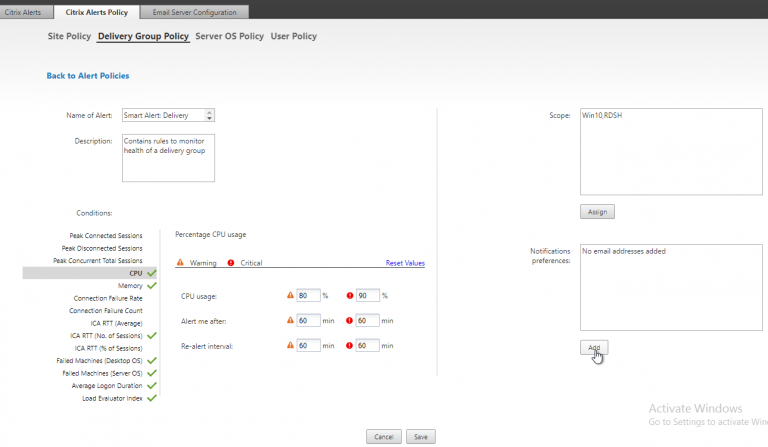The height and width of the screenshot is (447, 768).
Task: Select the Server OS Policy section
Action: (229, 37)
